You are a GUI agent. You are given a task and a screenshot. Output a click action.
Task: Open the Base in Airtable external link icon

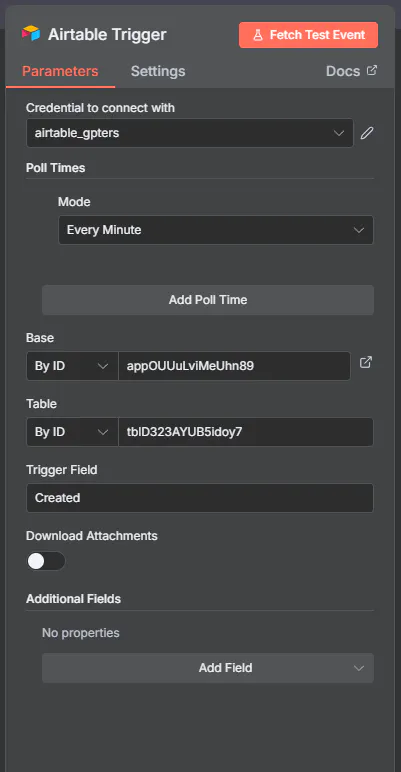point(366,363)
